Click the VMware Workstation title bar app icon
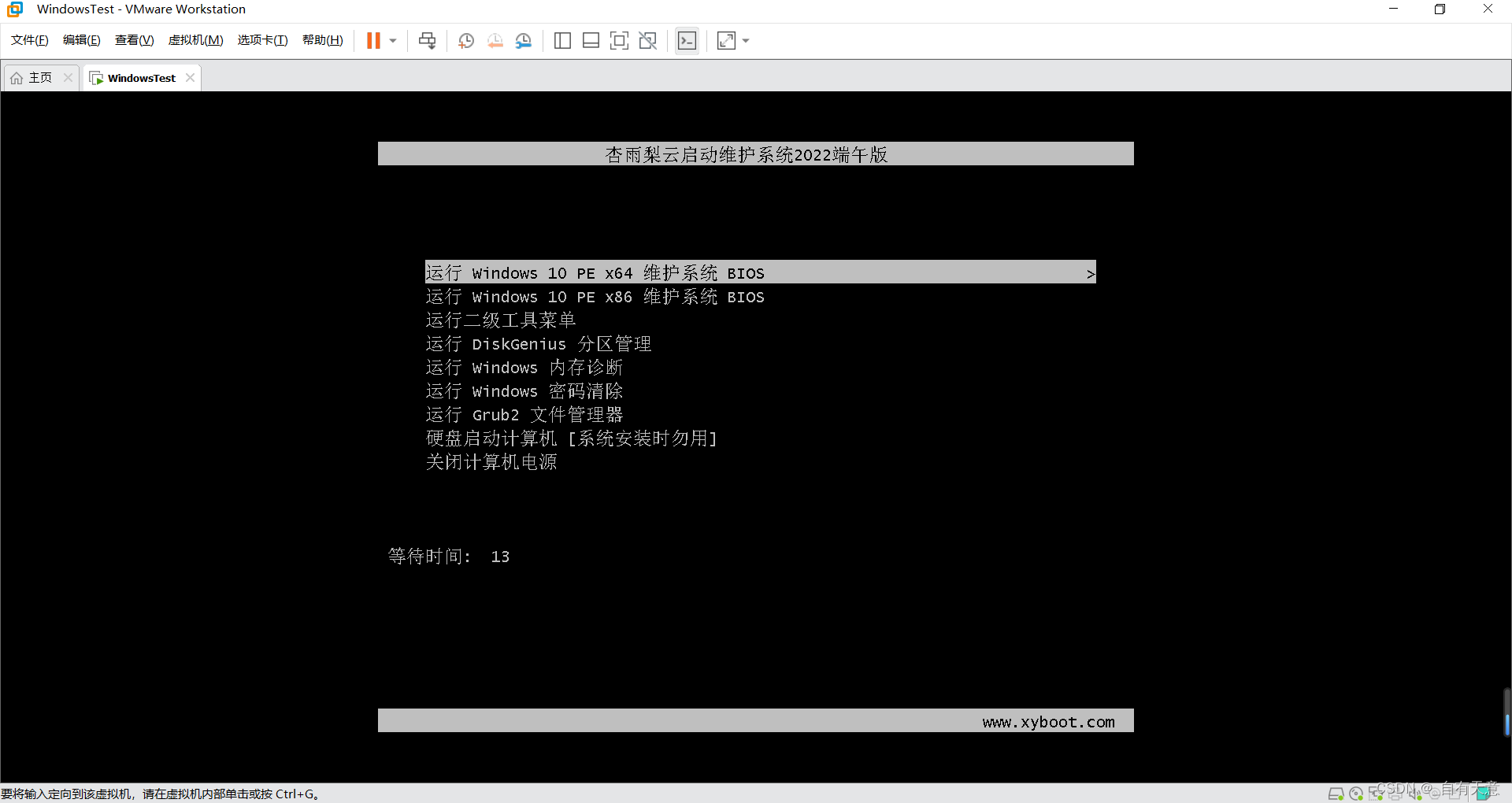1512x803 pixels. click(x=15, y=9)
